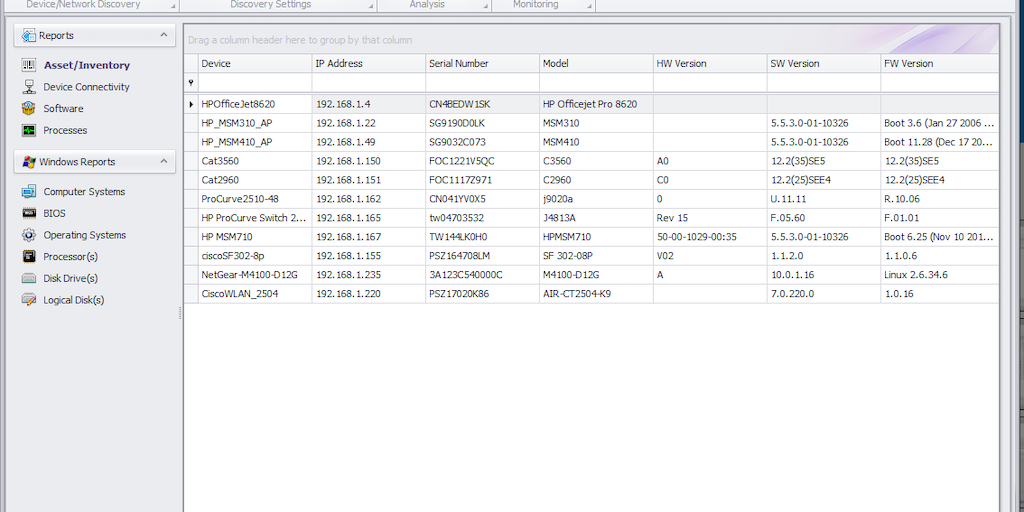Screen dimensions: 1024x512
Task: Open Computer Systems report
Action: [x=84, y=191]
